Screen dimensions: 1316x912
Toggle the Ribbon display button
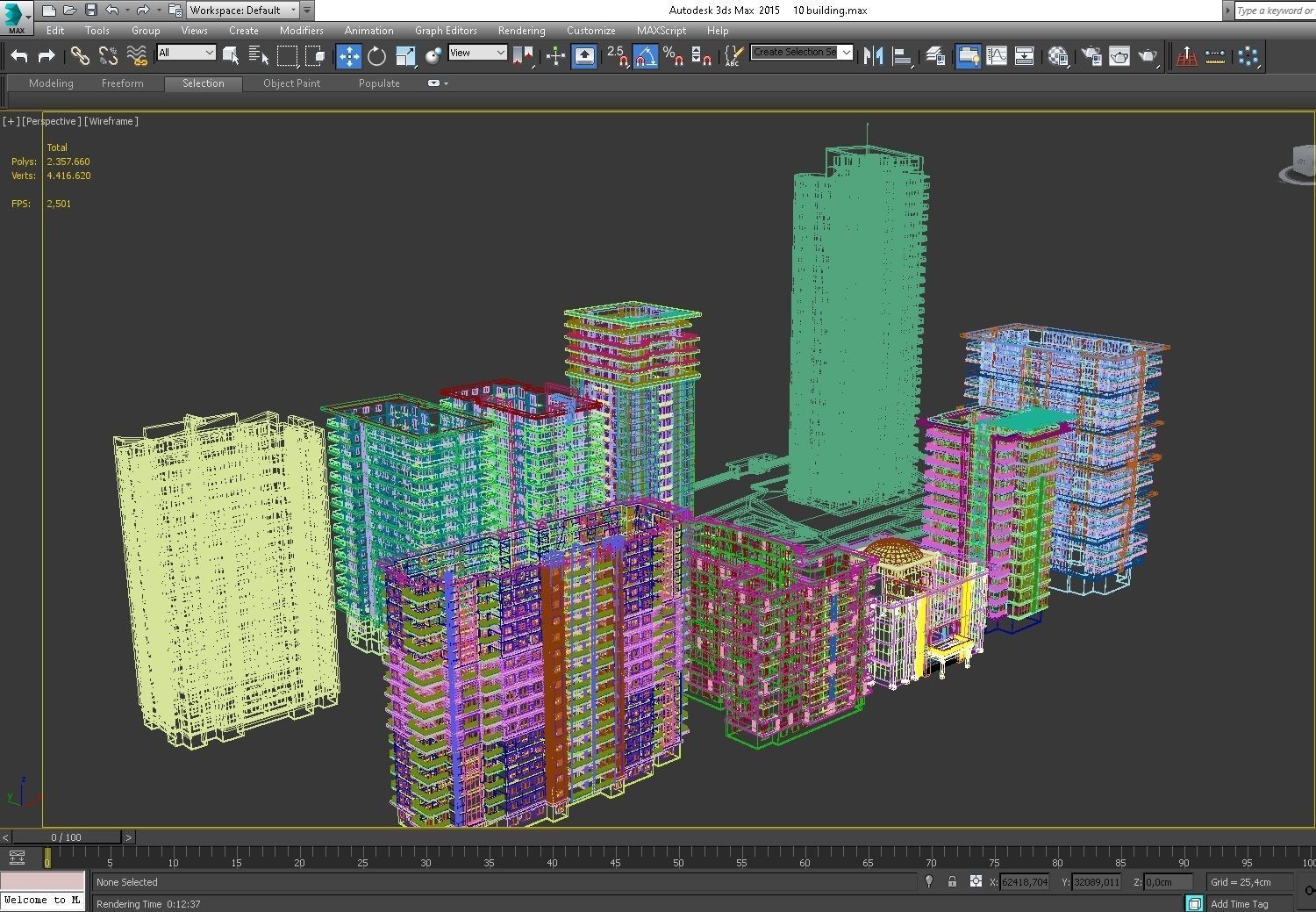pyautogui.click(x=969, y=56)
